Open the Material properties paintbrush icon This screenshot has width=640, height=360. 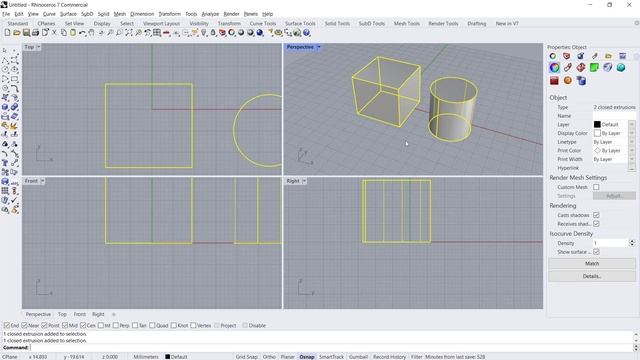tap(567, 68)
